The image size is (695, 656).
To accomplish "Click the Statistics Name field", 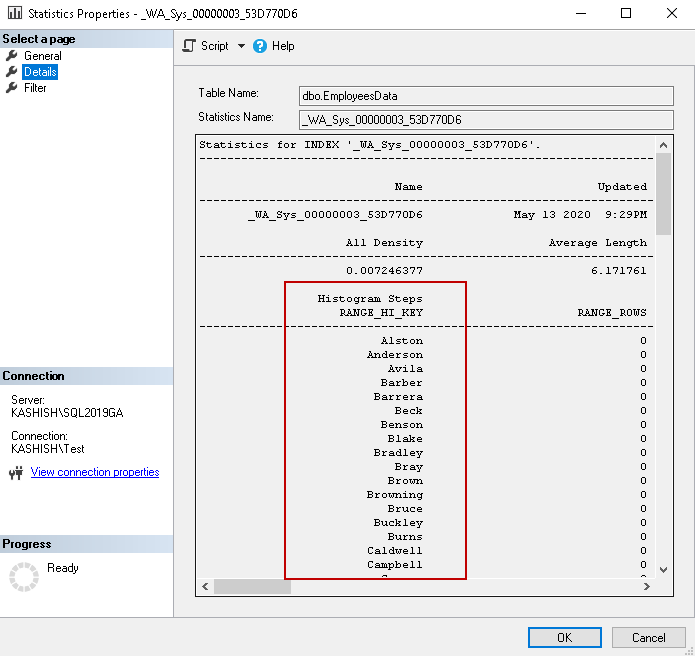I will pyautogui.click(x=486, y=120).
